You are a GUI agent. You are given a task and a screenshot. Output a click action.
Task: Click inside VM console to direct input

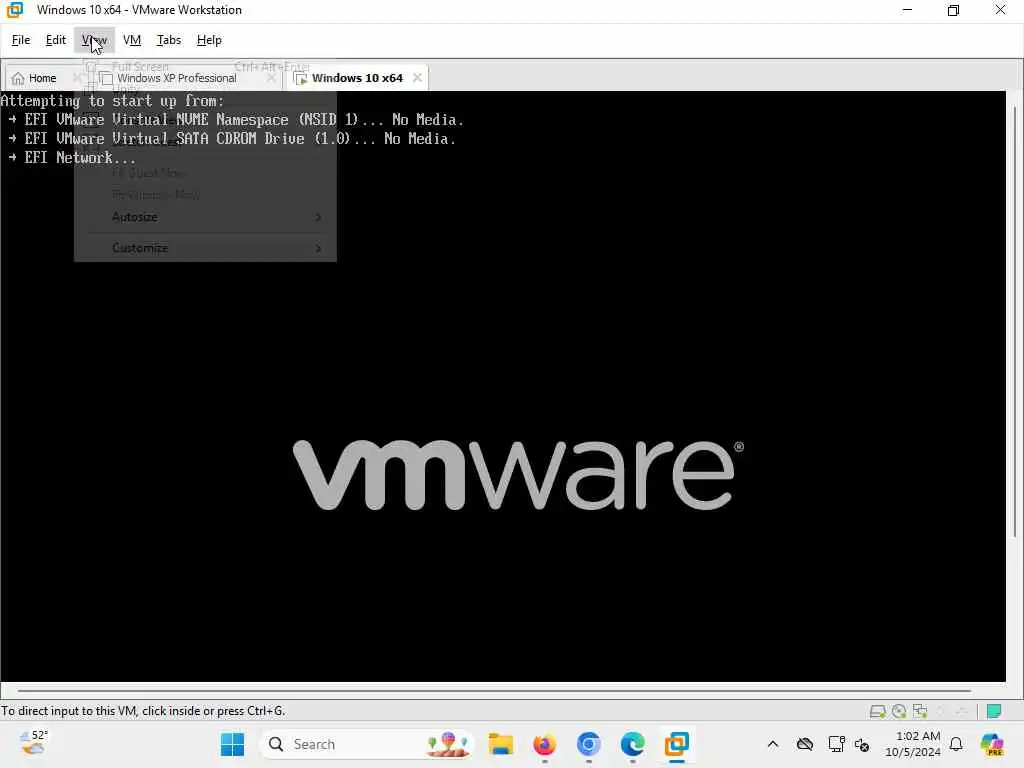tap(503, 385)
